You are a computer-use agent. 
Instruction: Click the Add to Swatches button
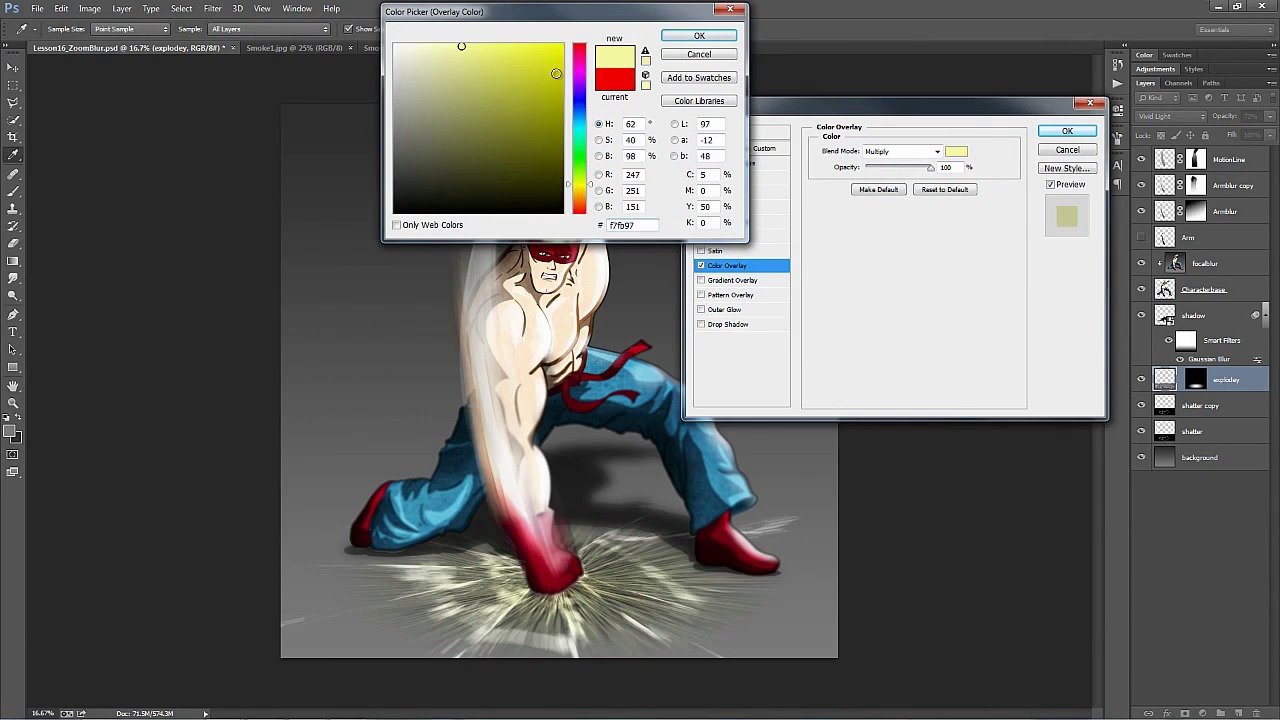tap(699, 78)
